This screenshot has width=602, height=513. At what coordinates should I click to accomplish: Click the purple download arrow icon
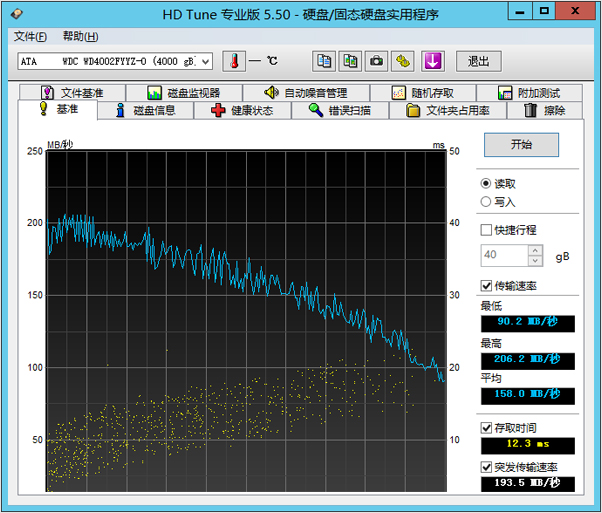tap(433, 61)
